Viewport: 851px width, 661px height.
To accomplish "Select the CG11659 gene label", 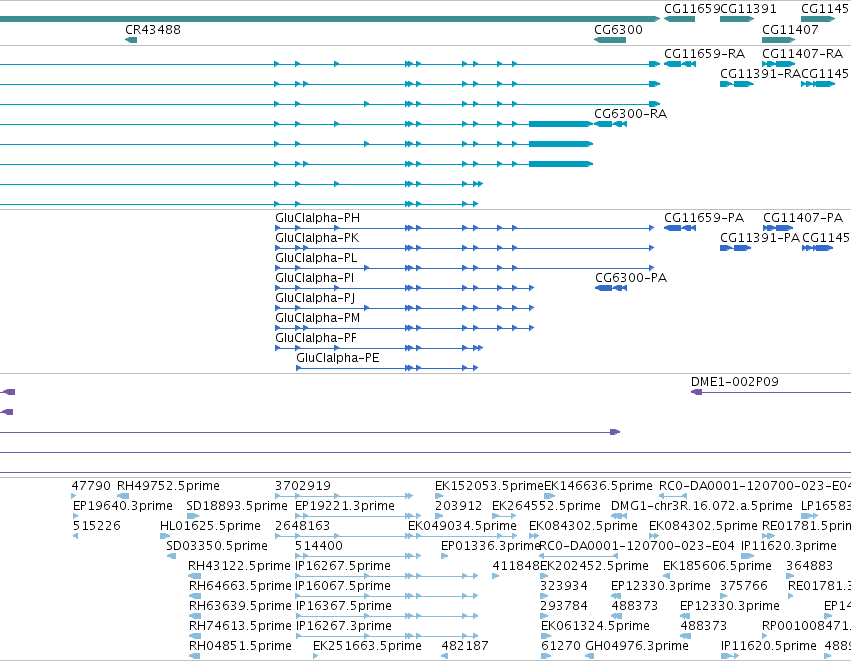I will (x=692, y=9).
